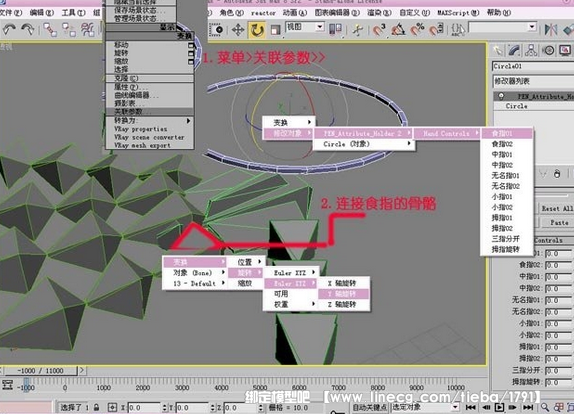The height and width of the screenshot is (414, 574).
Task: Select the Select and Link tool
Action: tap(50, 30)
